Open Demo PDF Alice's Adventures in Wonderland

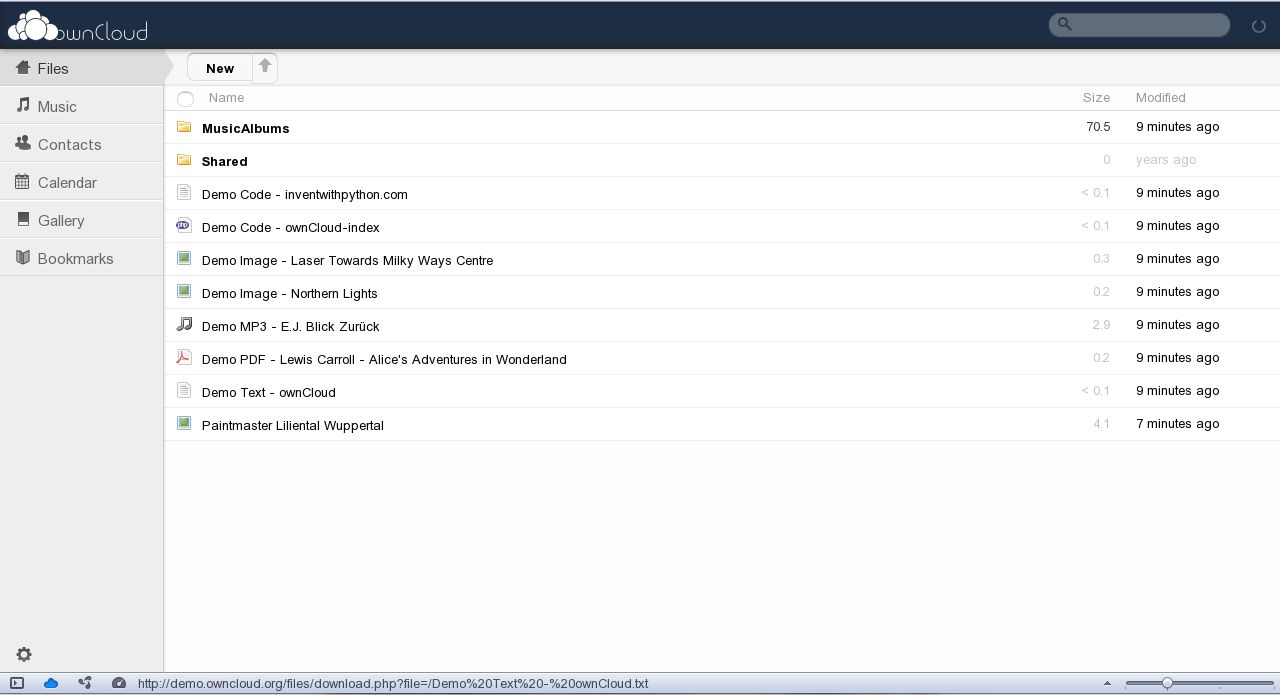click(384, 359)
